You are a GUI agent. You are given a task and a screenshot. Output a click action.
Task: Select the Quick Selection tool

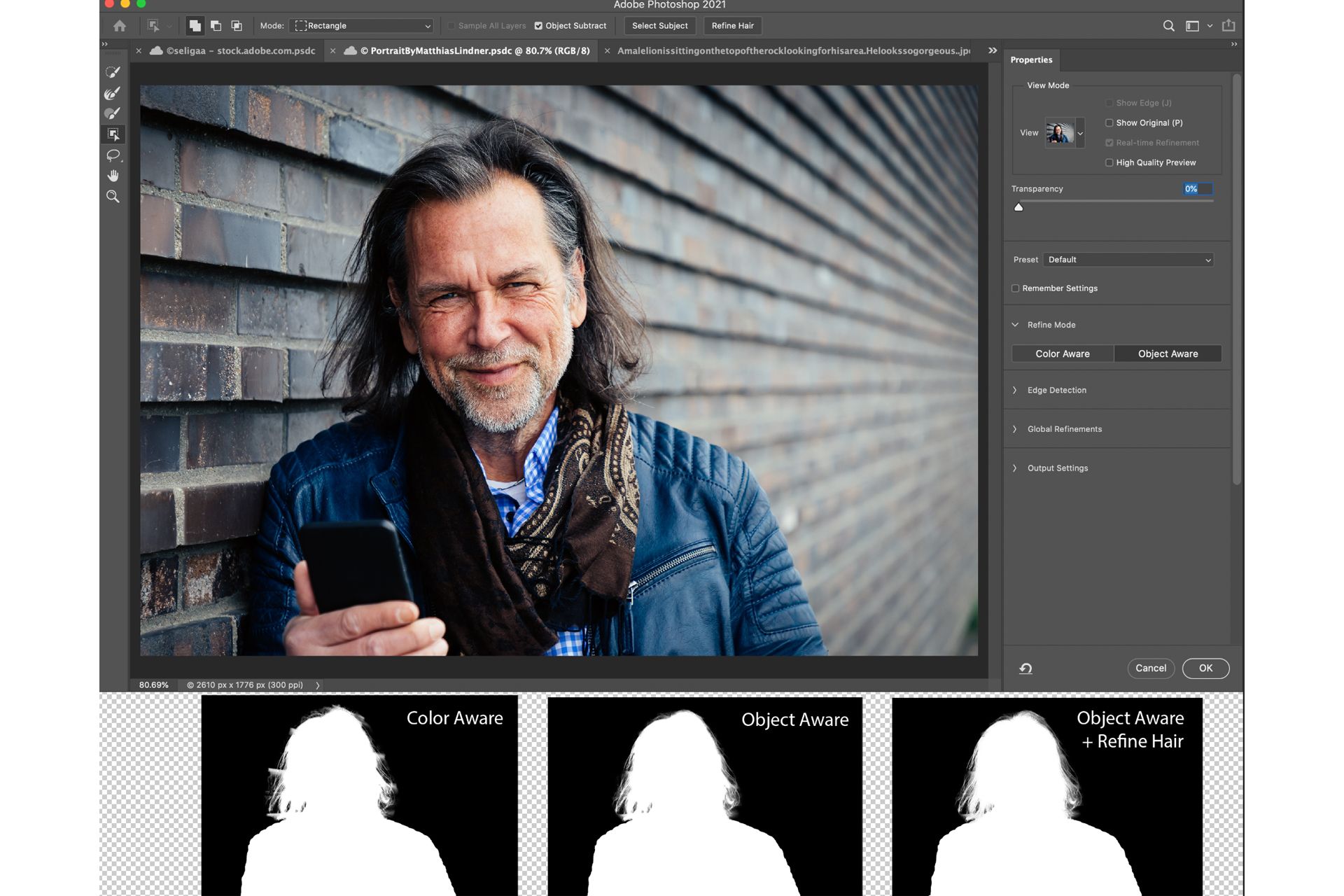(112, 71)
